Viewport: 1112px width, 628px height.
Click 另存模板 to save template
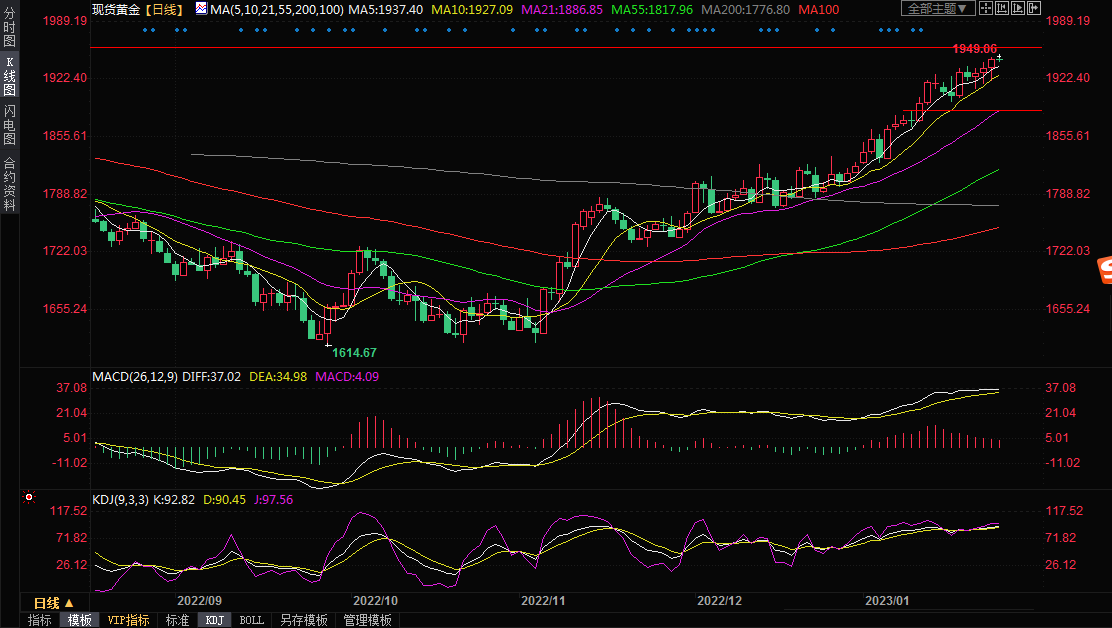[303, 620]
